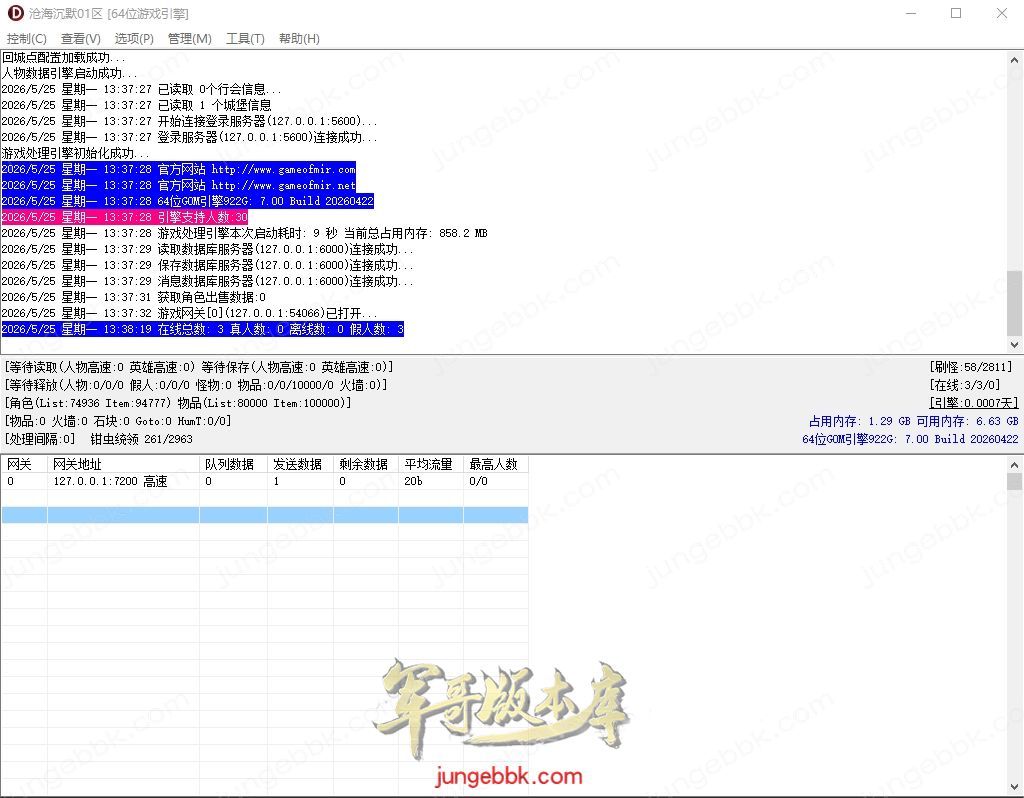
Task: Select log line 官方网站 http://www.gameofmir.net
Action: pyautogui.click(x=178, y=185)
